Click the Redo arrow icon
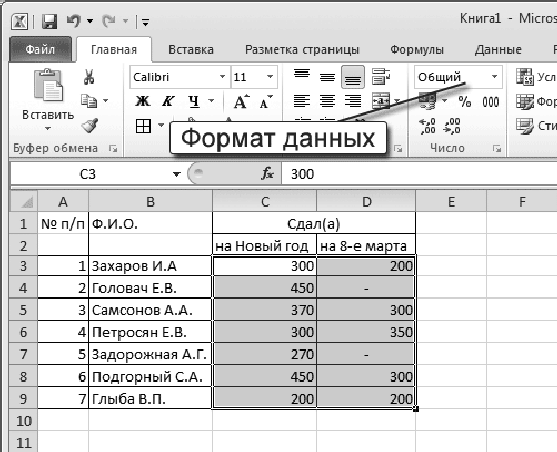This screenshot has width=557, height=452. [x=108, y=21]
